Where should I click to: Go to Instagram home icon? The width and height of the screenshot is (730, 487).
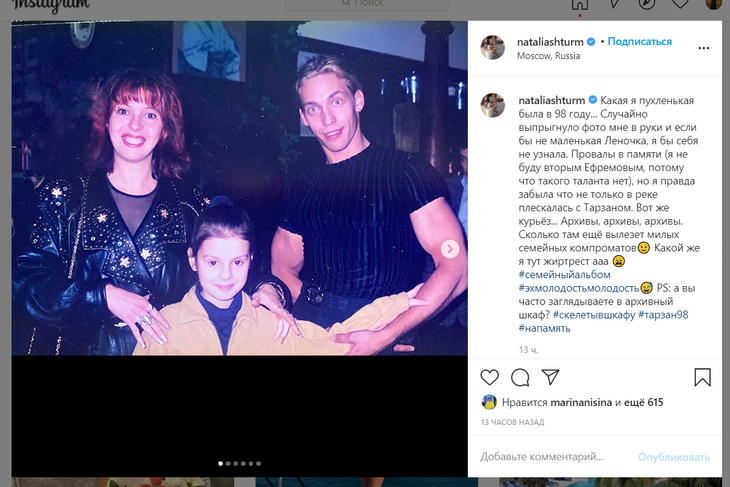pyautogui.click(x=580, y=4)
